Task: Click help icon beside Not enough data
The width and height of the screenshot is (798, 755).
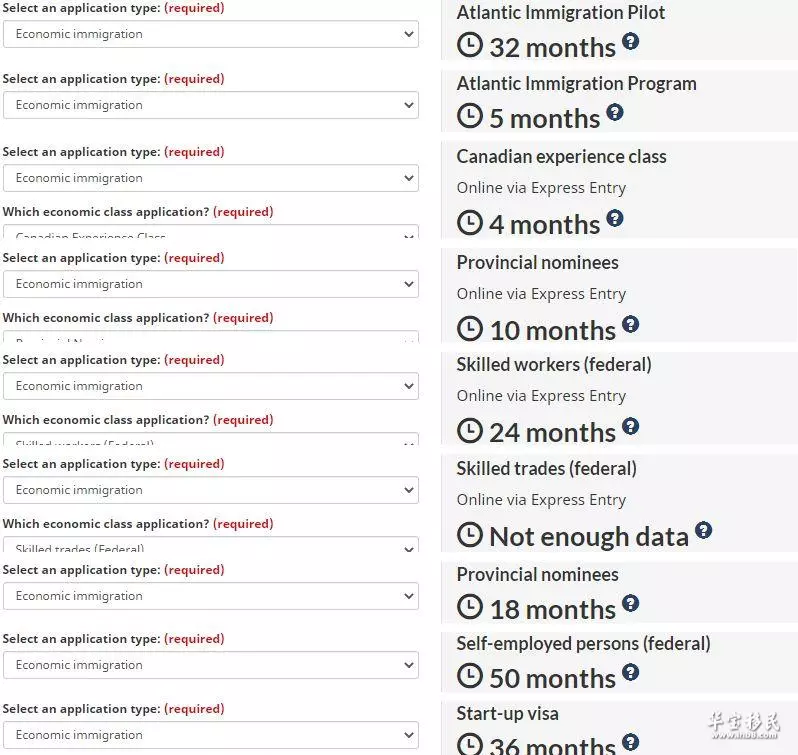Action: point(703,530)
